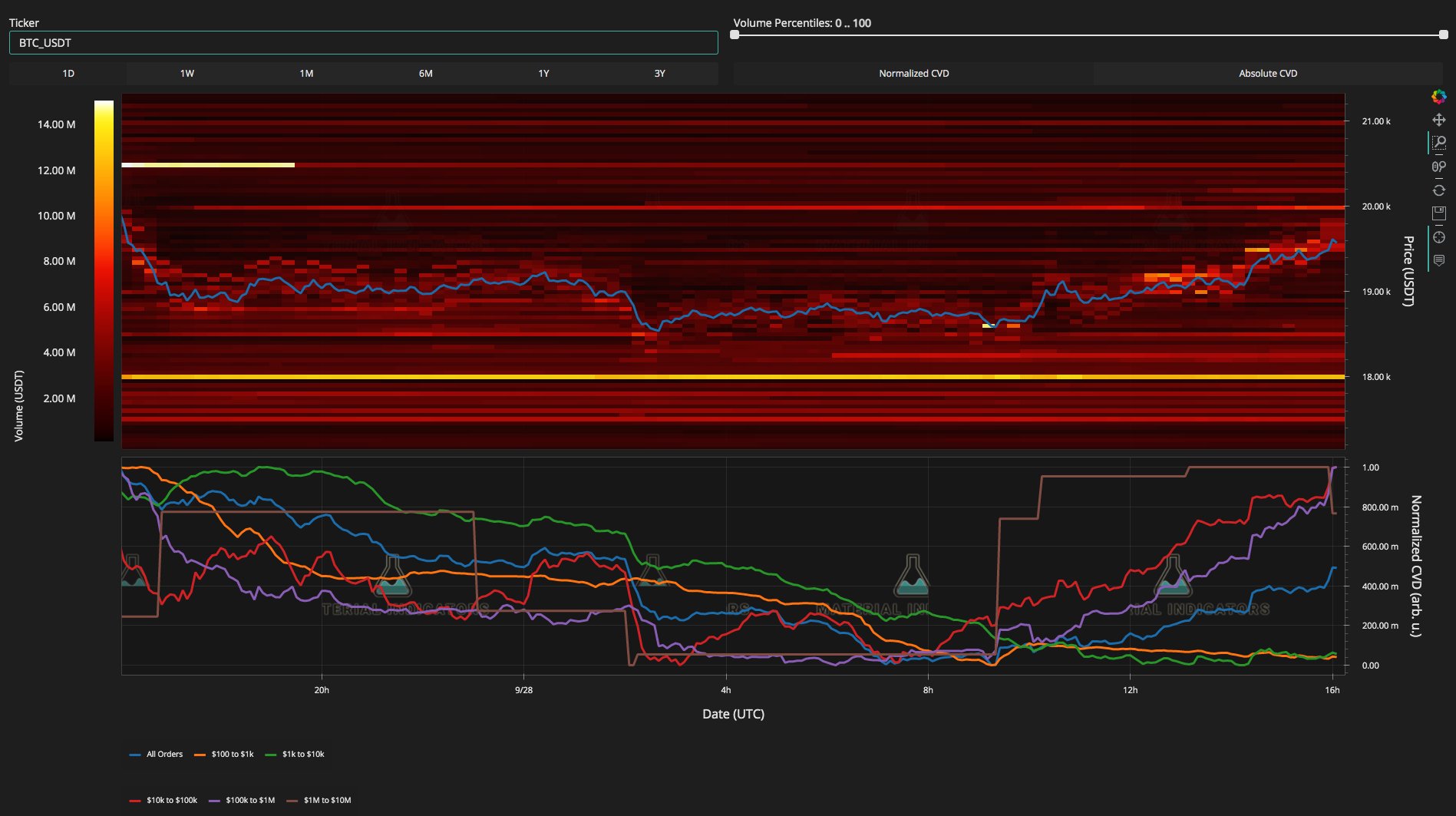This screenshot has width=1456, height=816.
Task: Reset the chart view
Action: point(1438,190)
